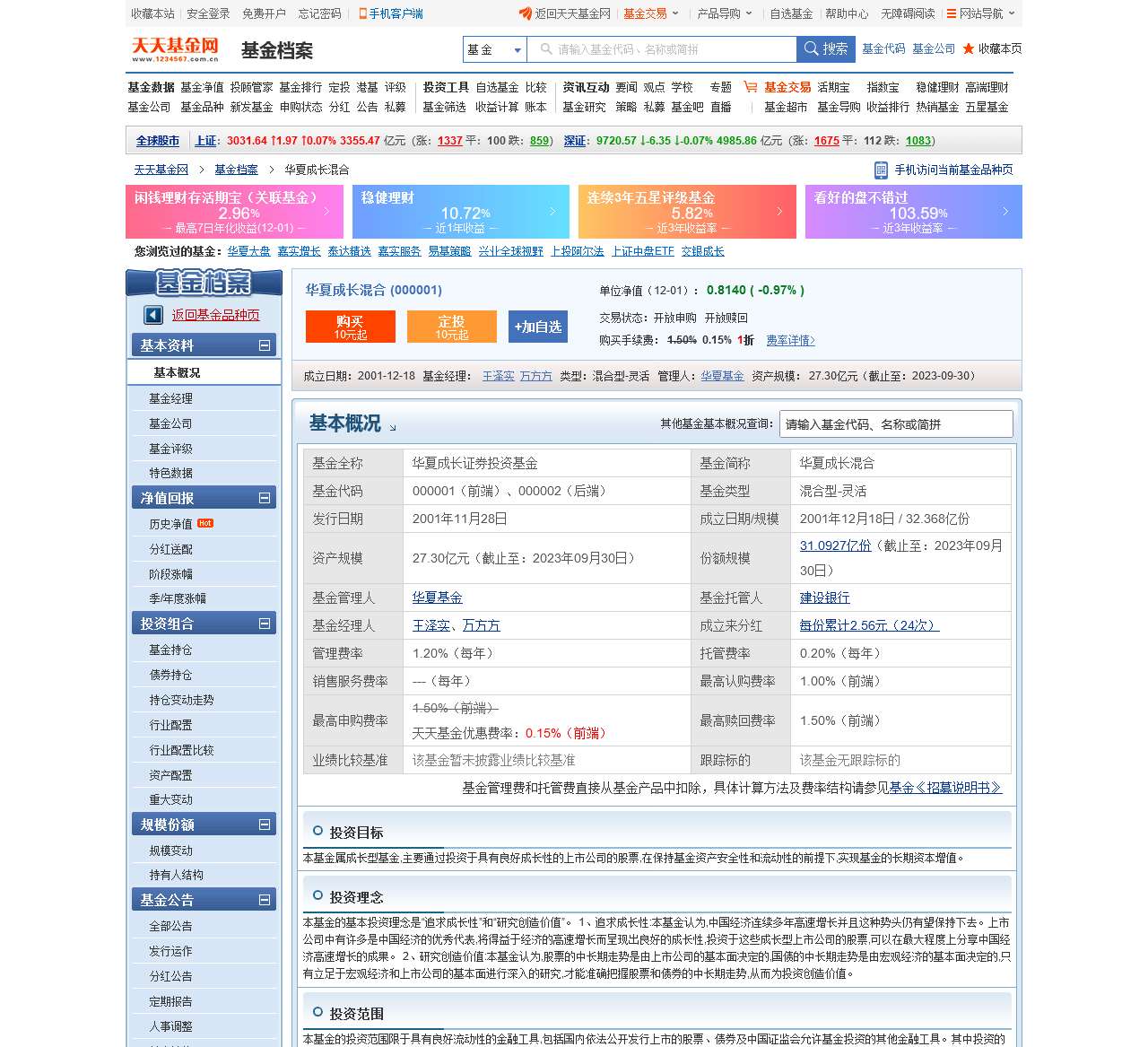The height and width of the screenshot is (1047, 1148).
Task: Click 王泽实 in the 基金经理人 row
Action: [x=431, y=625]
